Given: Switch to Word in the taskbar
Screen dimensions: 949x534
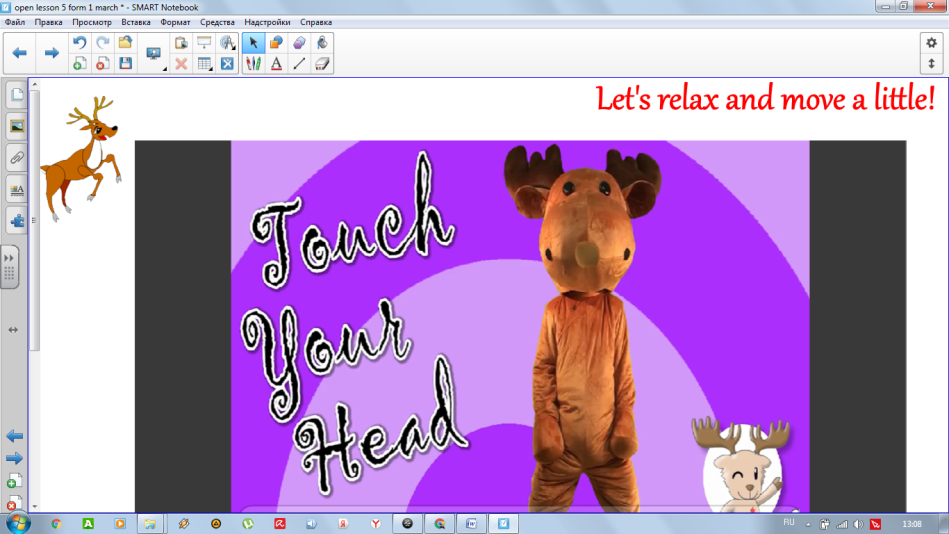Looking at the screenshot, I should (x=471, y=524).
